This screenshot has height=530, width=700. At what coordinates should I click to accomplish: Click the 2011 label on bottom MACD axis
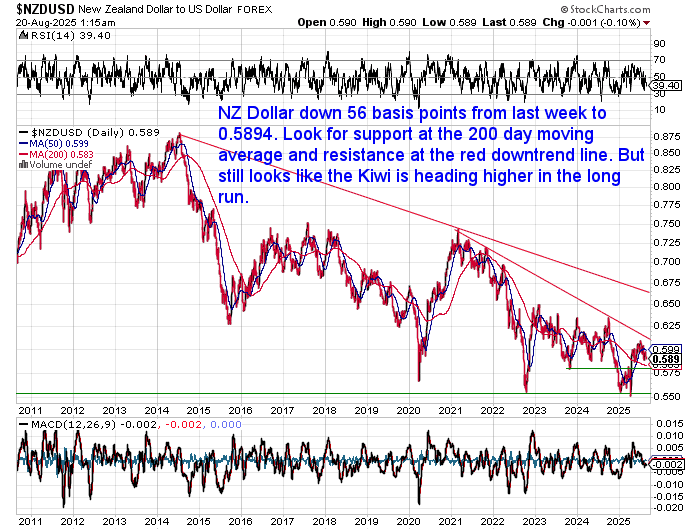tap(30, 522)
